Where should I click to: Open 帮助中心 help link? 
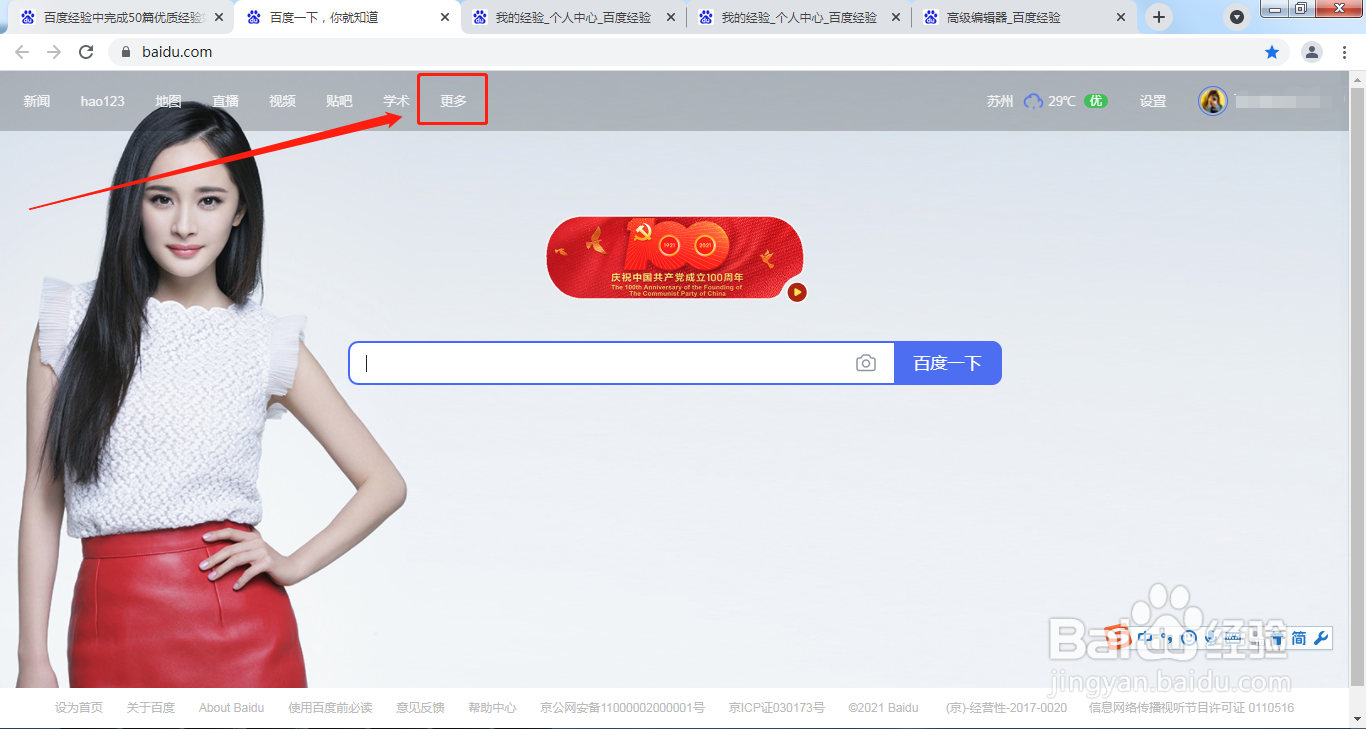coord(492,708)
